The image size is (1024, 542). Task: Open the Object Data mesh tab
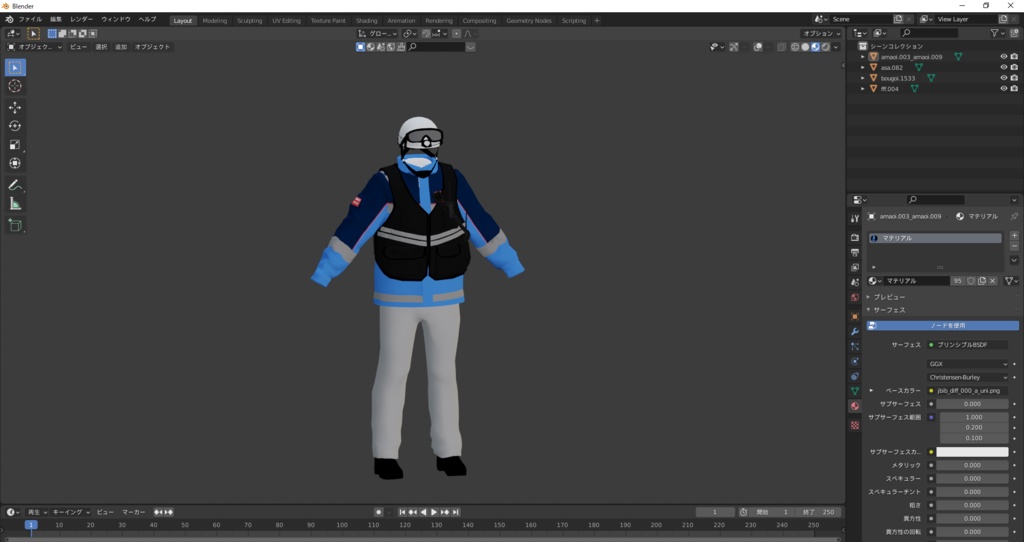(x=855, y=391)
